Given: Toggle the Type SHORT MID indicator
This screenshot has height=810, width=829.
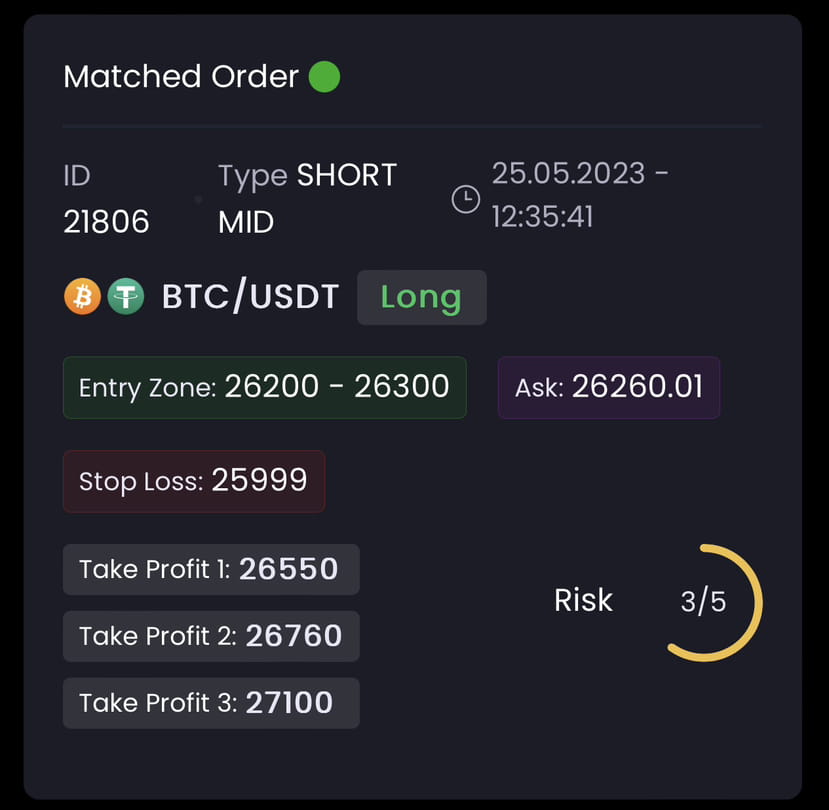Looking at the screenshot, I should click(x=305, y=198).
